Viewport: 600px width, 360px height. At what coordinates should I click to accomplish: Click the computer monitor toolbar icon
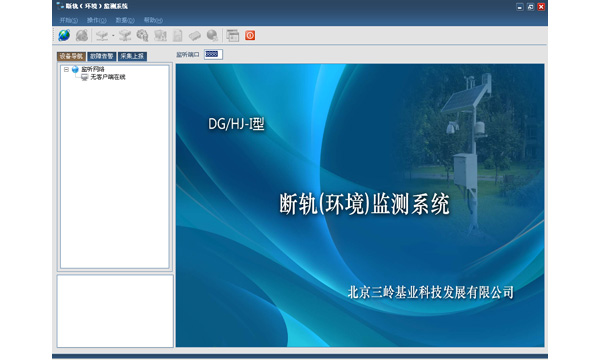(x=160, y=36)
